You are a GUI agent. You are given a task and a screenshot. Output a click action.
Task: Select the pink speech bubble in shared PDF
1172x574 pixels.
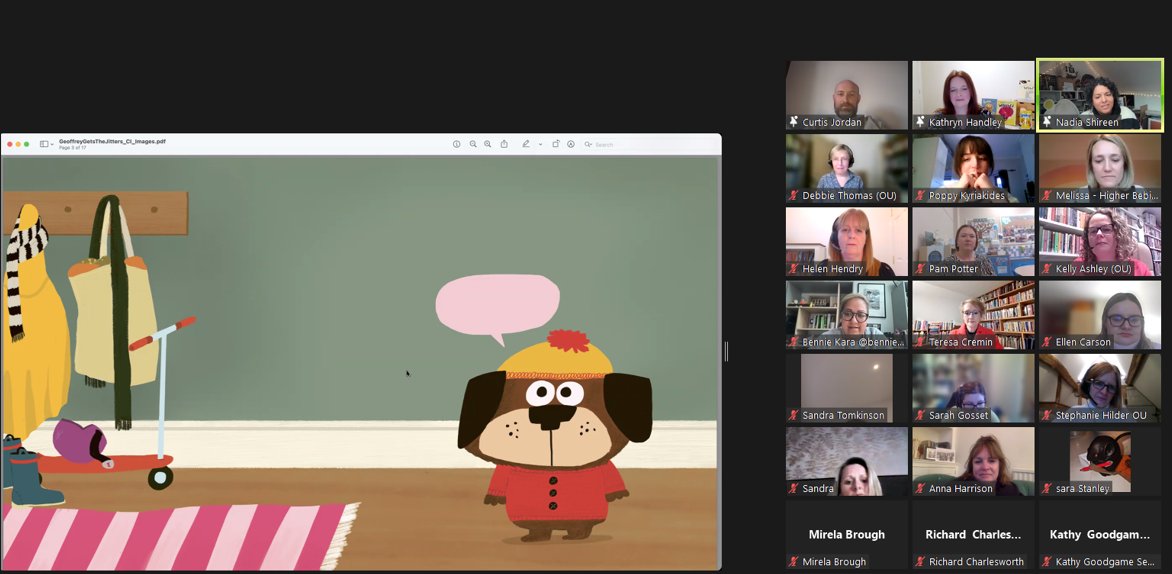coord(498,308)
